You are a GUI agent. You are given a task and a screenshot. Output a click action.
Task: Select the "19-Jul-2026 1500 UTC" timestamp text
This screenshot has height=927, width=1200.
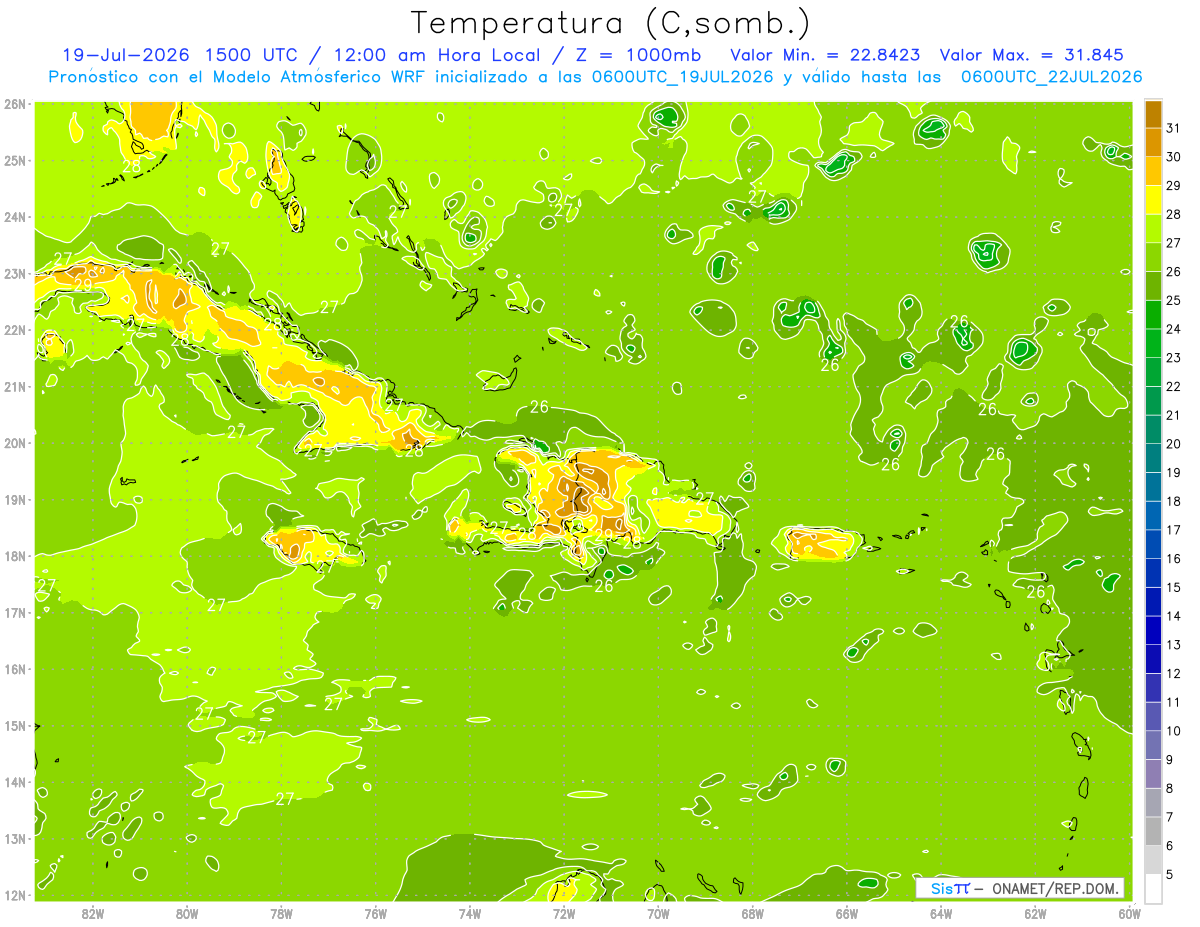pos(179,55)
